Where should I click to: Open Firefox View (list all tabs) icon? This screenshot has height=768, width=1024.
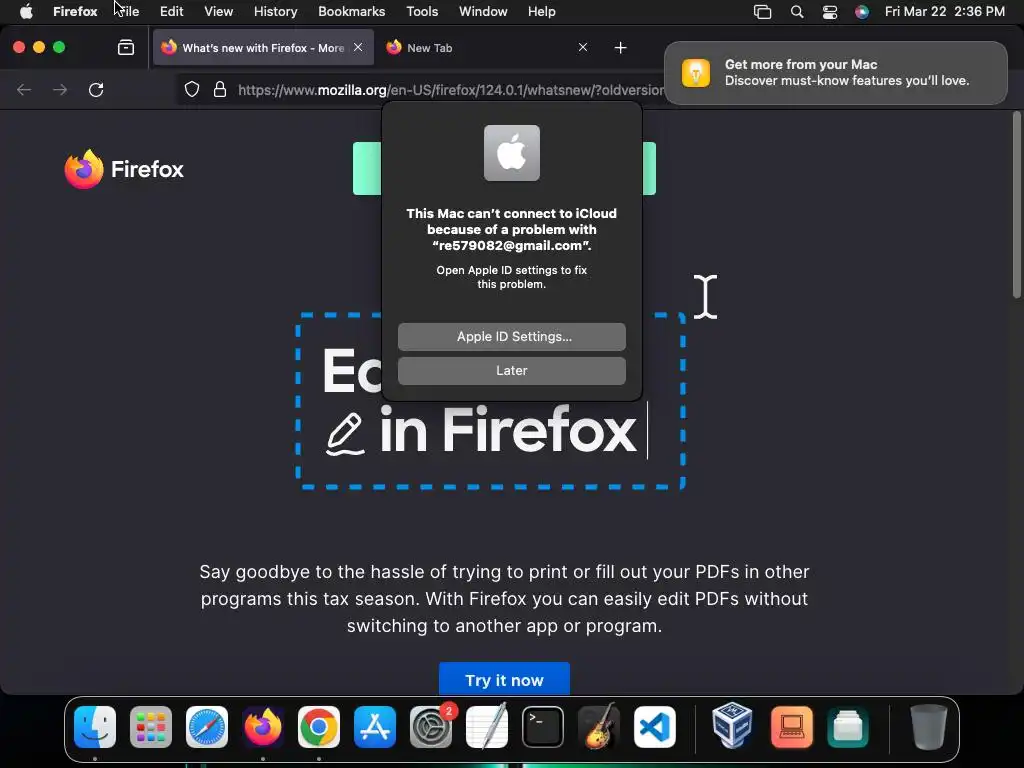pyautogui.click(x=126, y=47)
